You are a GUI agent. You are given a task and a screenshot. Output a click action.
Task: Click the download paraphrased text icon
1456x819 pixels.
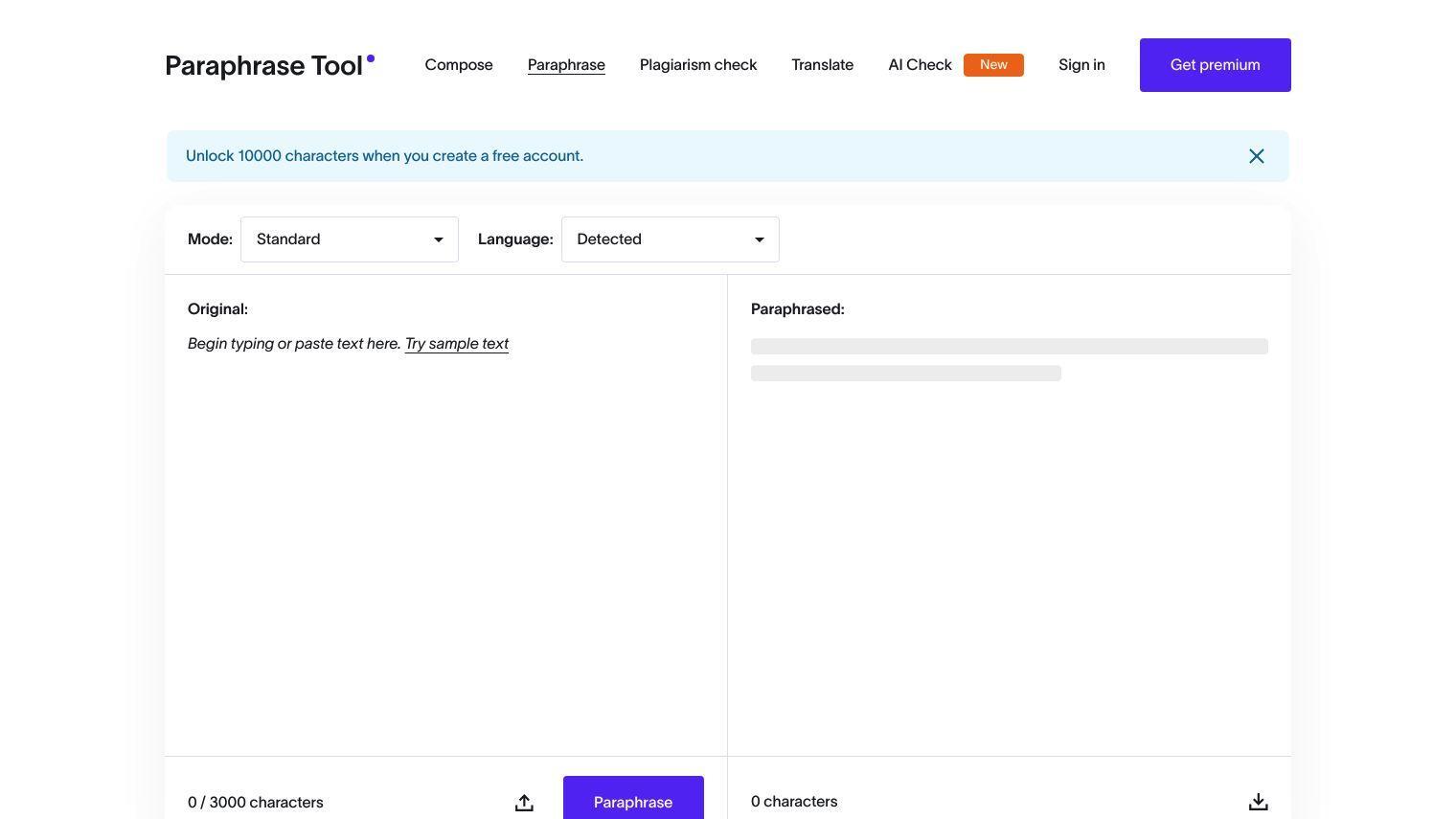(x=1259, y=802)
